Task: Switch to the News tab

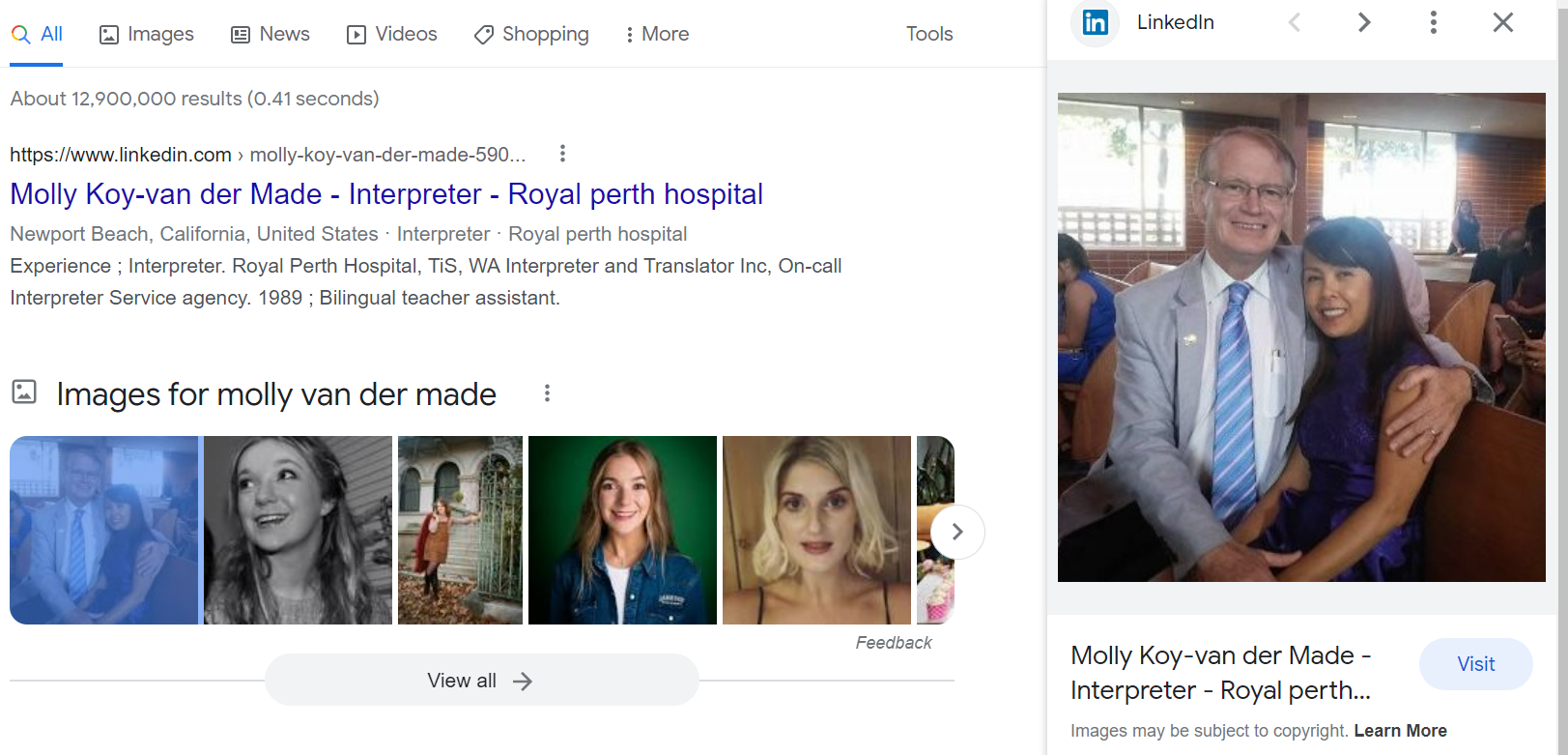Action: pos(271,35)
